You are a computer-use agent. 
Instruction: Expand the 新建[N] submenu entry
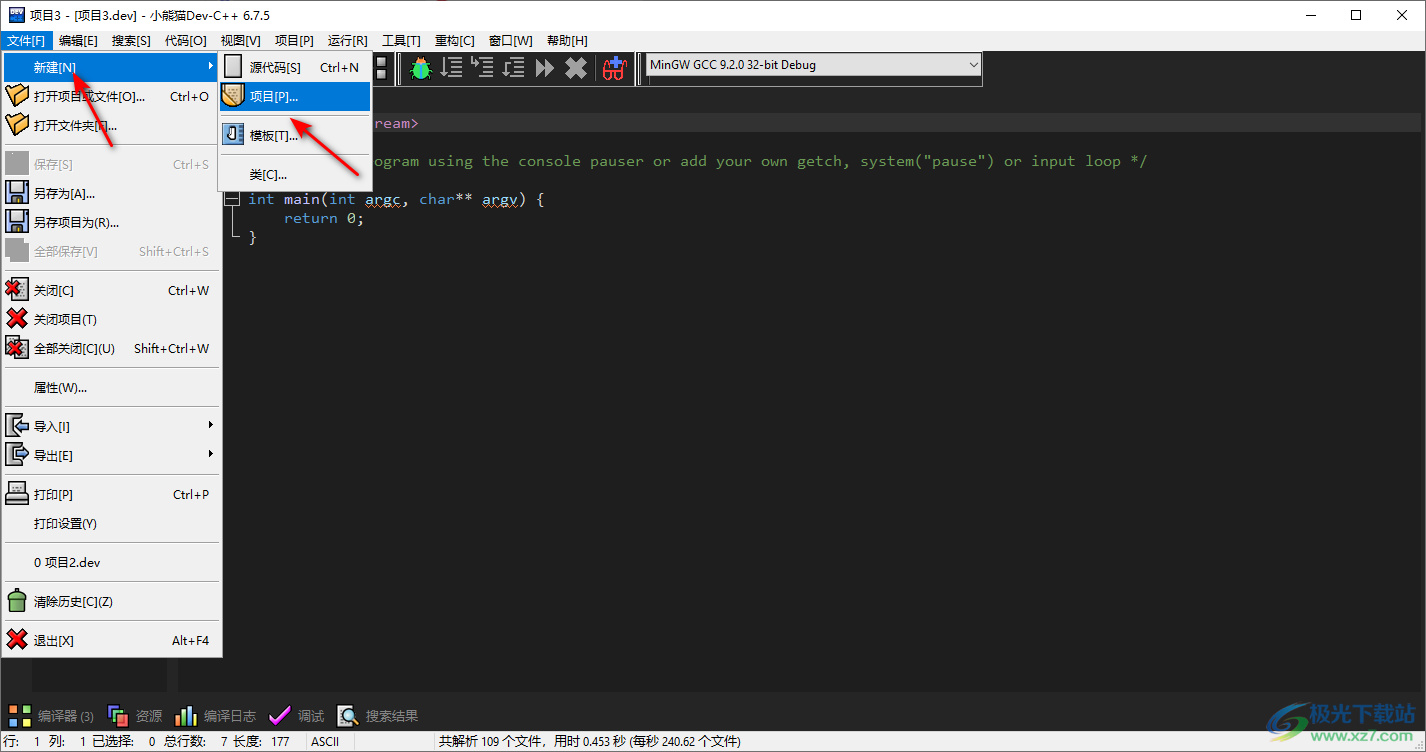point(111,67)
